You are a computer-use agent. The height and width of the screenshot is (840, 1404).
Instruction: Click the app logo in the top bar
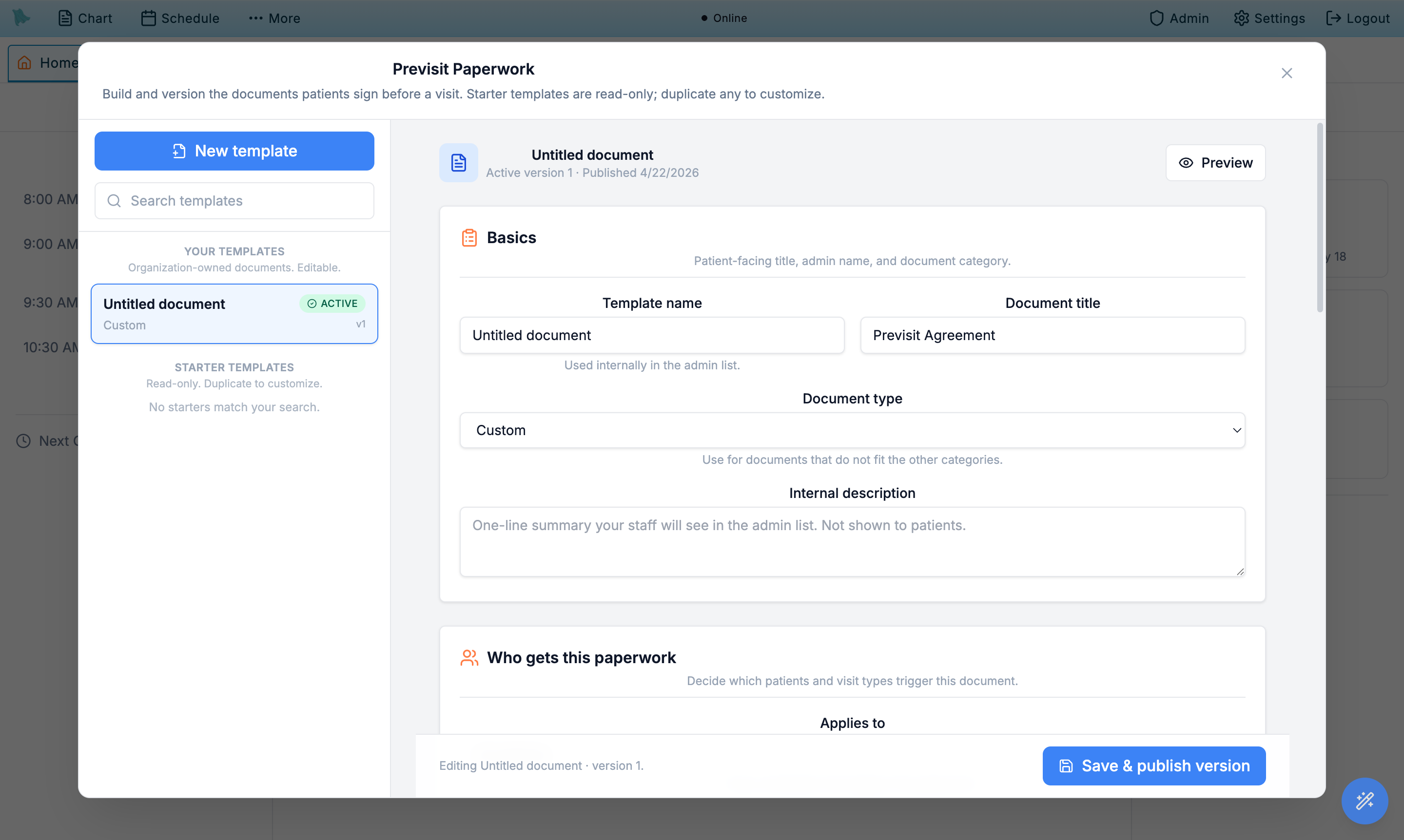tap(21, 18)
